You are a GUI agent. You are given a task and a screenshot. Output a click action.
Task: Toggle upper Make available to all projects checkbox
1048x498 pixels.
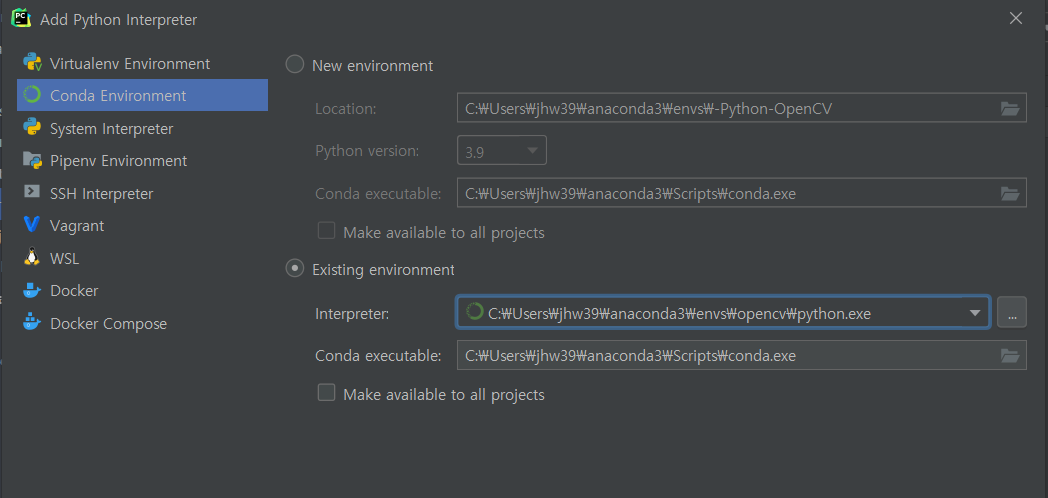[326, 231]
